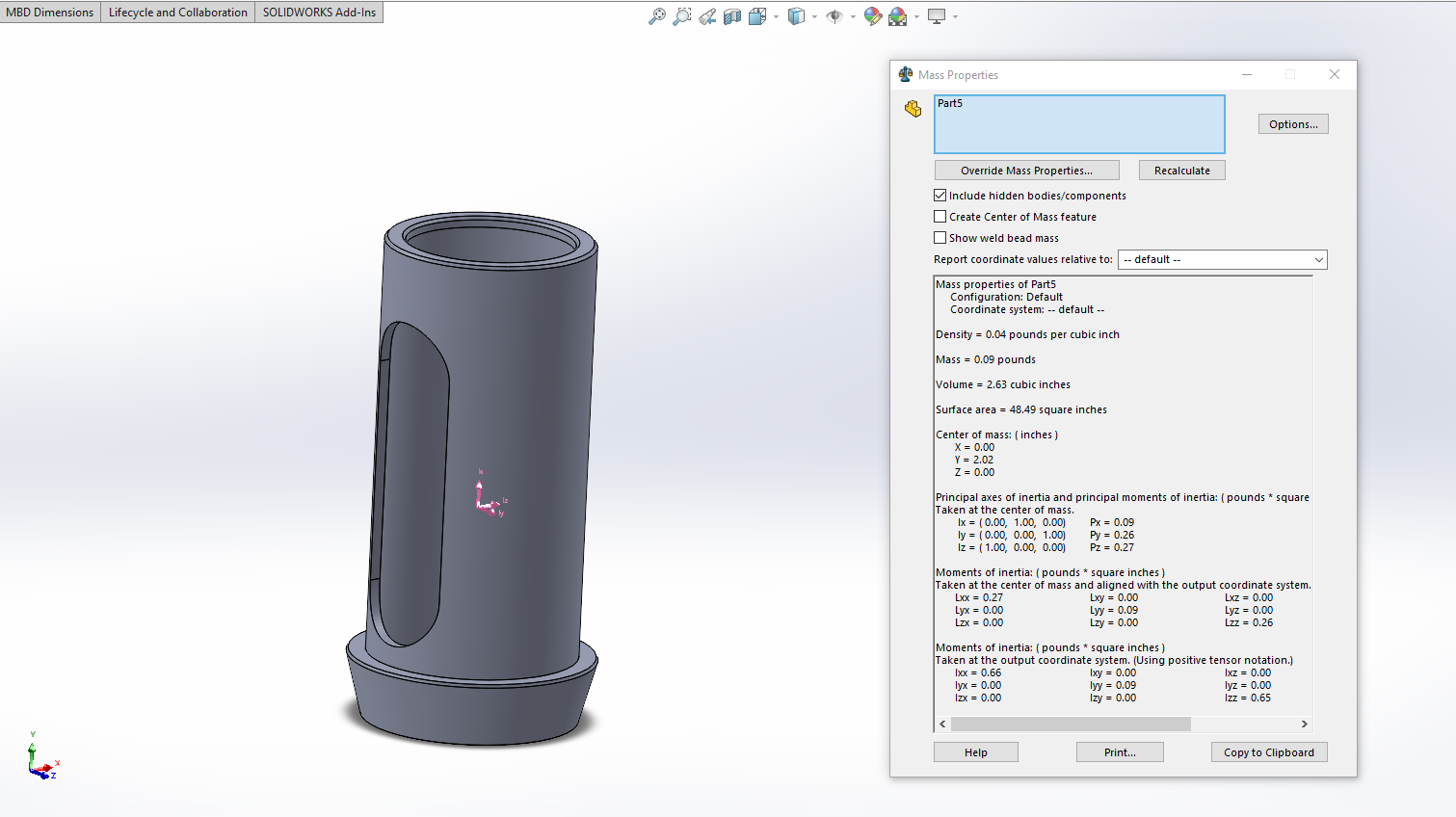Click the Recalculate button

pos(1181,171)
